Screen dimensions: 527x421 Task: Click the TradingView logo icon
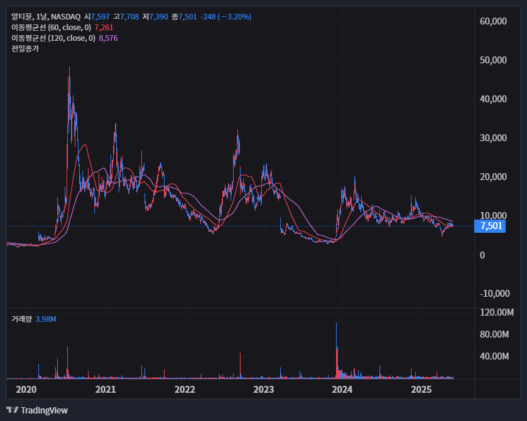click(x=12, y=410)
